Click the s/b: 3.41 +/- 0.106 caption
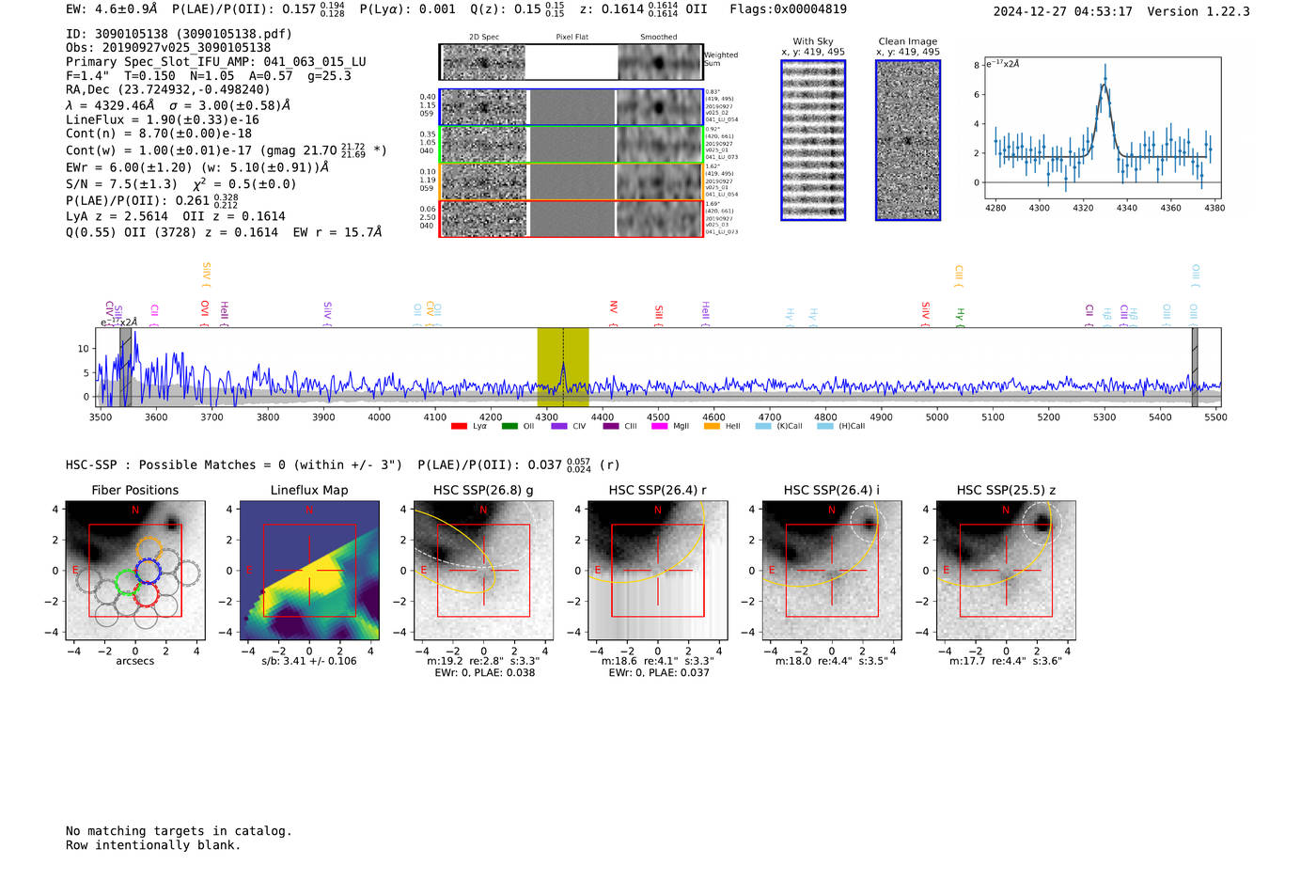The width and height of the screenshot is (1316, 896). [309, 661]
